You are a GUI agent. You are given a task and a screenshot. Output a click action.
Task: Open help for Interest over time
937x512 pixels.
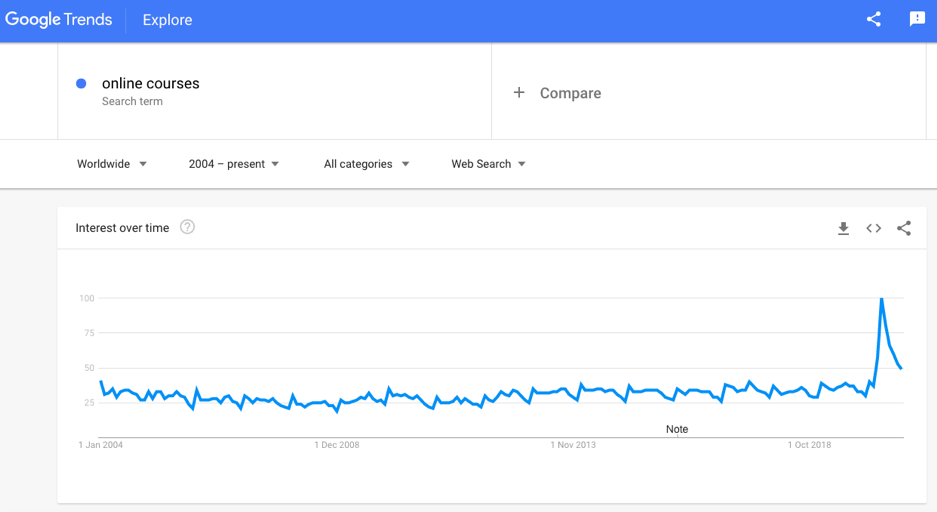click(187, 227)
